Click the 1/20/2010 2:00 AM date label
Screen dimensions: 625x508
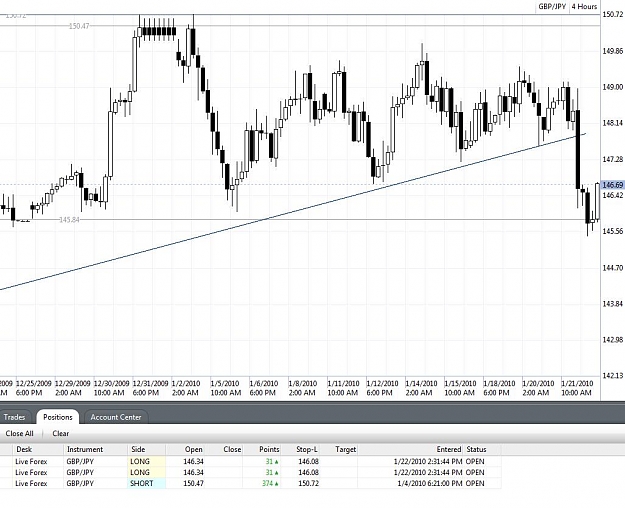coord(538,388)
